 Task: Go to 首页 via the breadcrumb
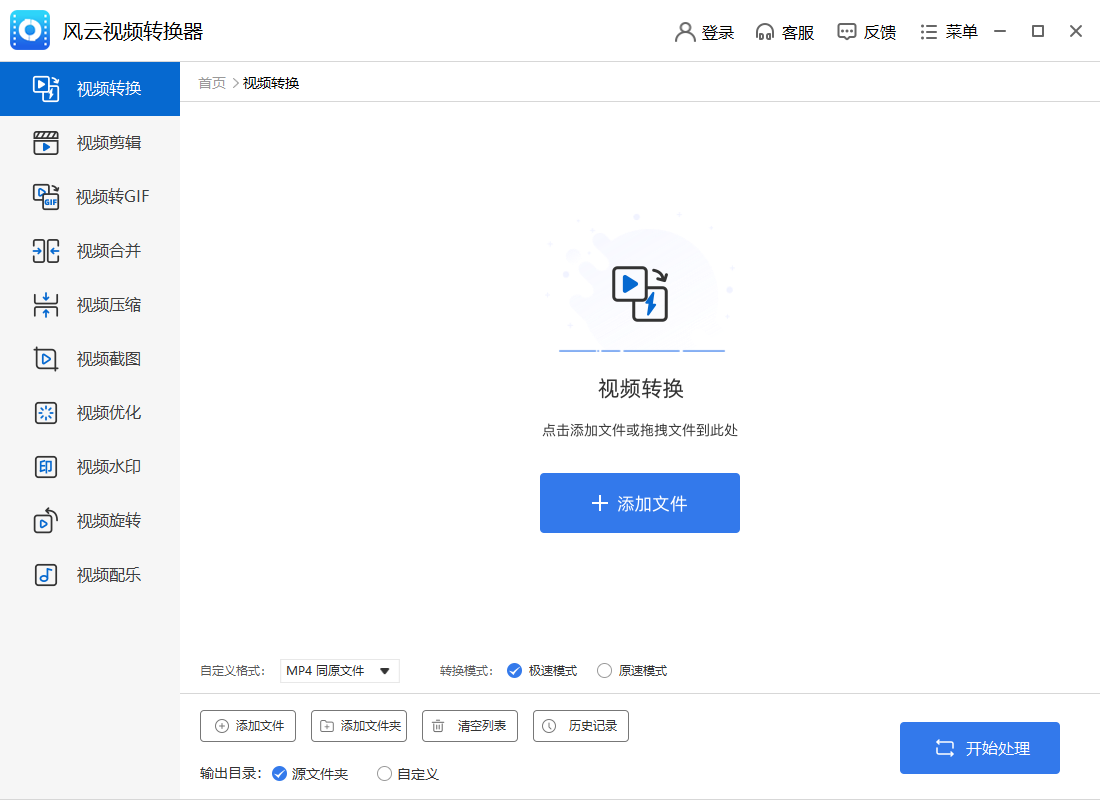[211, 84]
